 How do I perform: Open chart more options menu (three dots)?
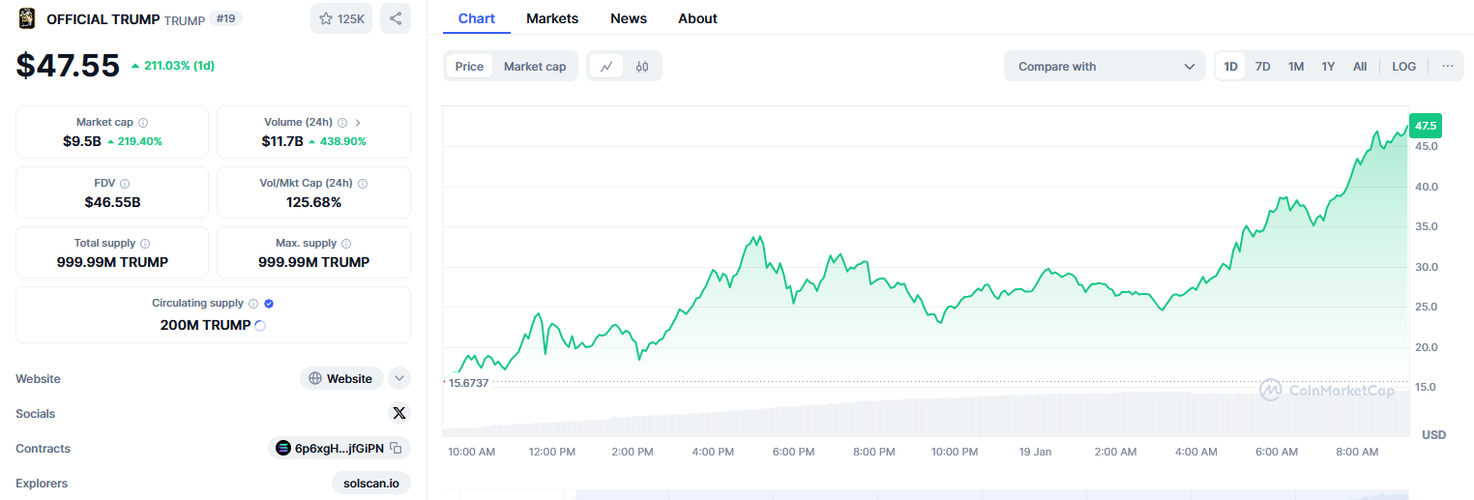pyautogui.click(x=1448, y=66)
